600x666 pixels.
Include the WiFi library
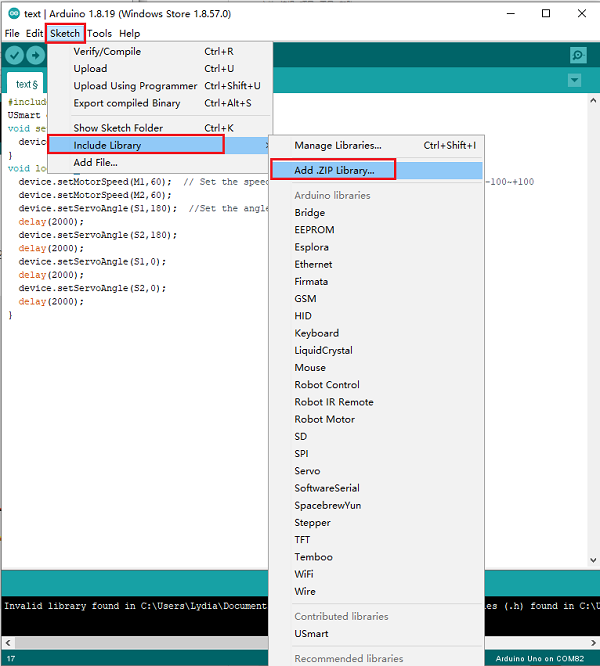377,574
